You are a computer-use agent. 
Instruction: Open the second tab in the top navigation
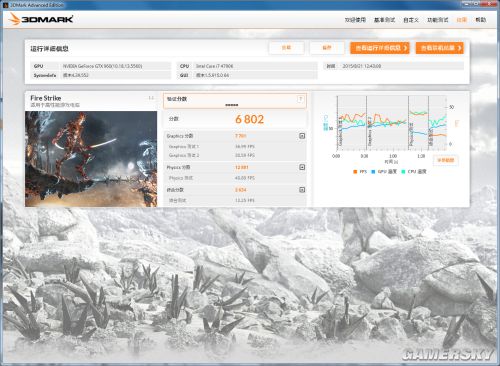click(384, 20)
